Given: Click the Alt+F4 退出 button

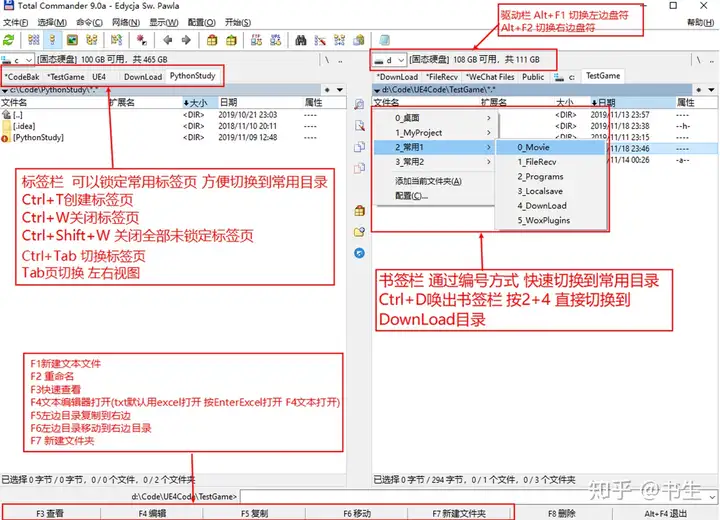Looking at the screenshot, I should [x=665, y=514].
